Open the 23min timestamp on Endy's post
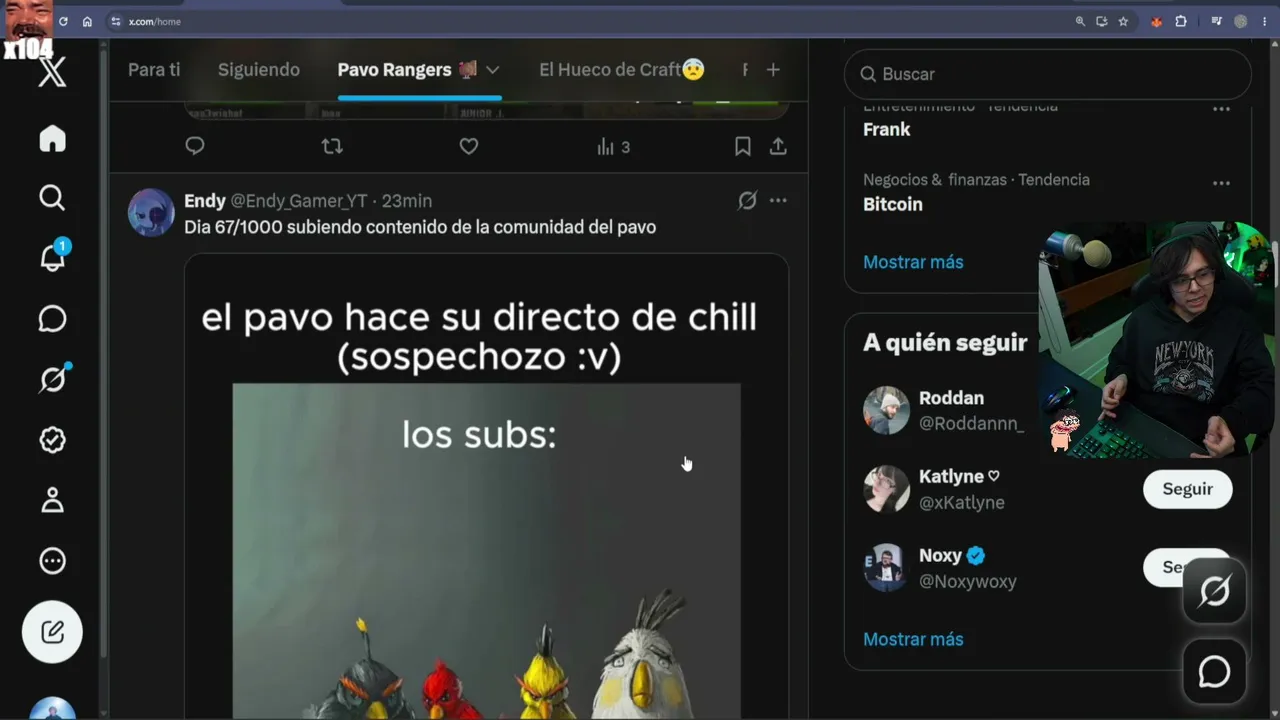The width and height of the screenshot is (1280, 720). pos(407,201)
